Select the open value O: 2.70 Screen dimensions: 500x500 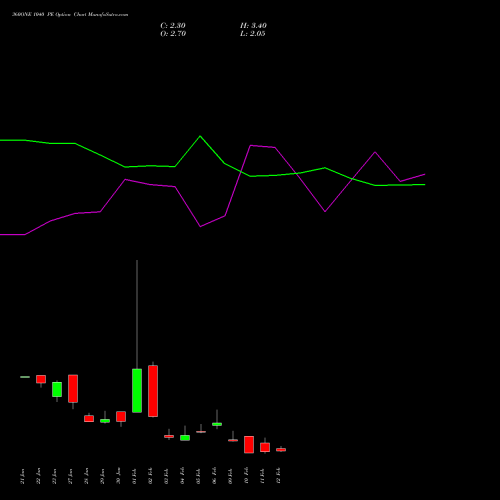tap(173, 34)
